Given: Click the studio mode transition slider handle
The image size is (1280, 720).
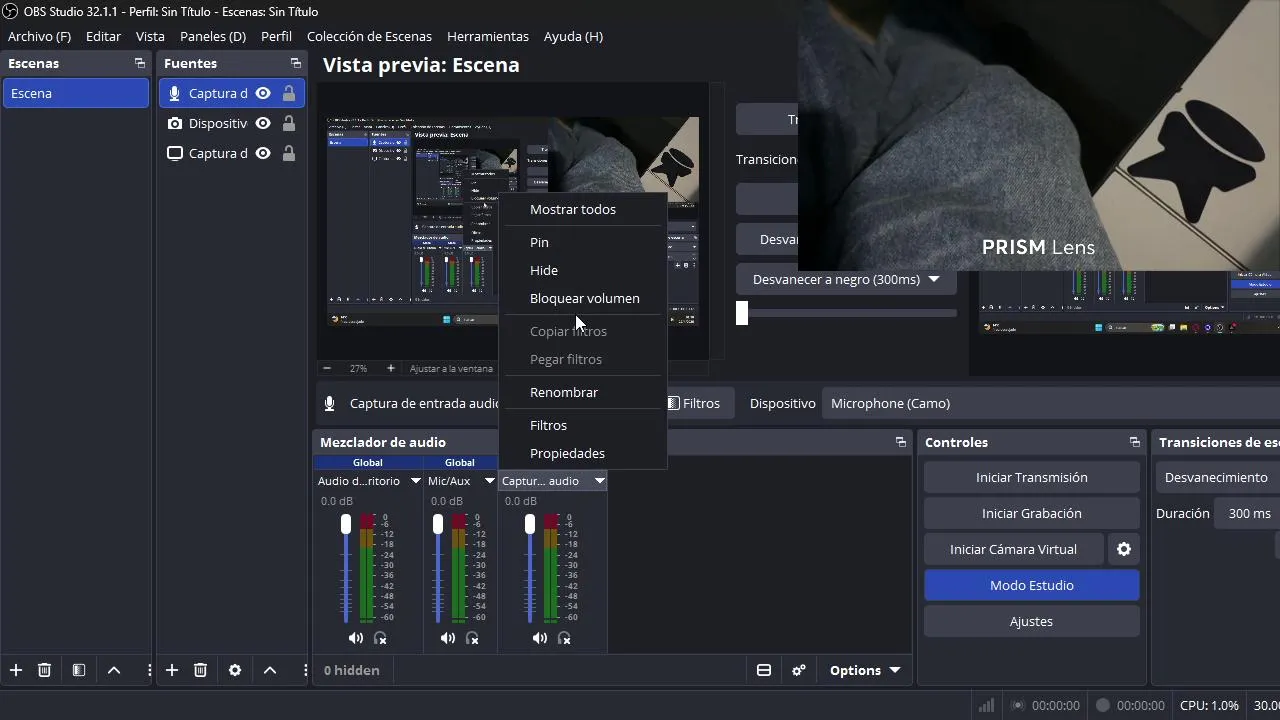Looking at the screenshot, I should (742, 313).
